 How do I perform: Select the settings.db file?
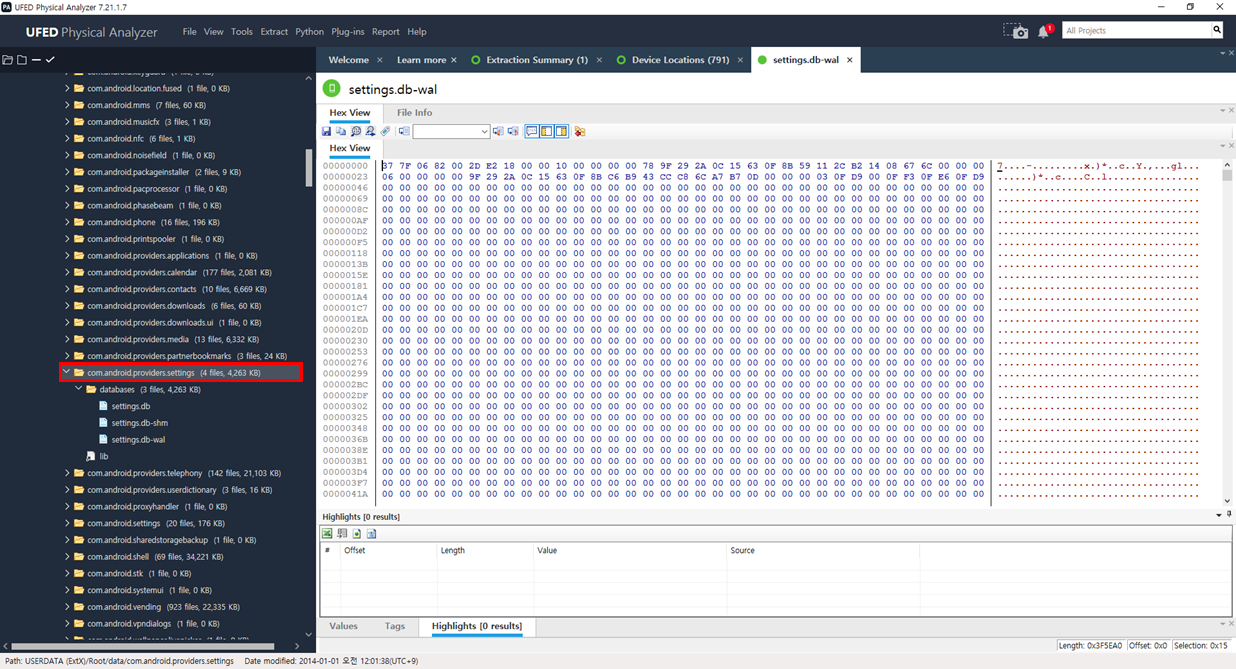tap(130, 406)
